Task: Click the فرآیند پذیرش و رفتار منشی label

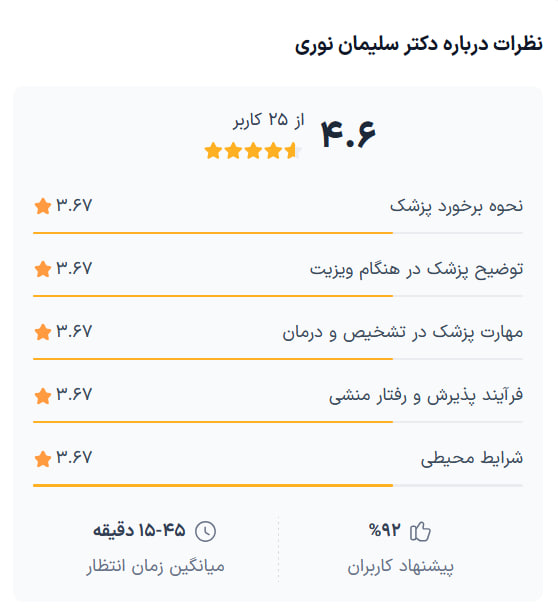Action: tap(426, 396)
